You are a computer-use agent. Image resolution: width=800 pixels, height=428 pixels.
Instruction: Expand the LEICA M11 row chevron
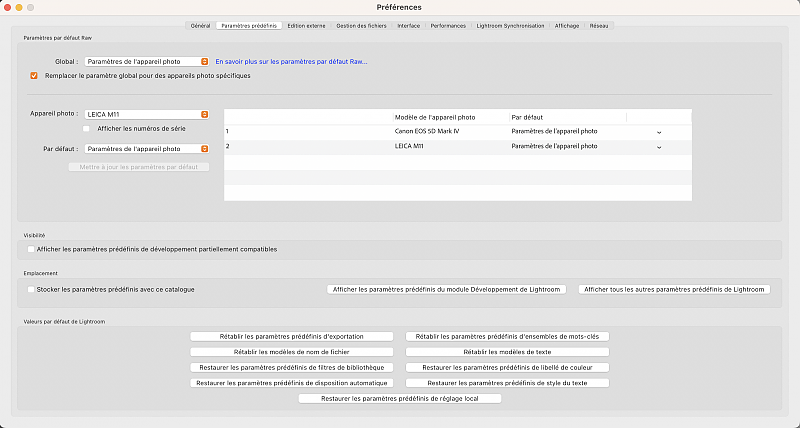click(x=658, y=147)
